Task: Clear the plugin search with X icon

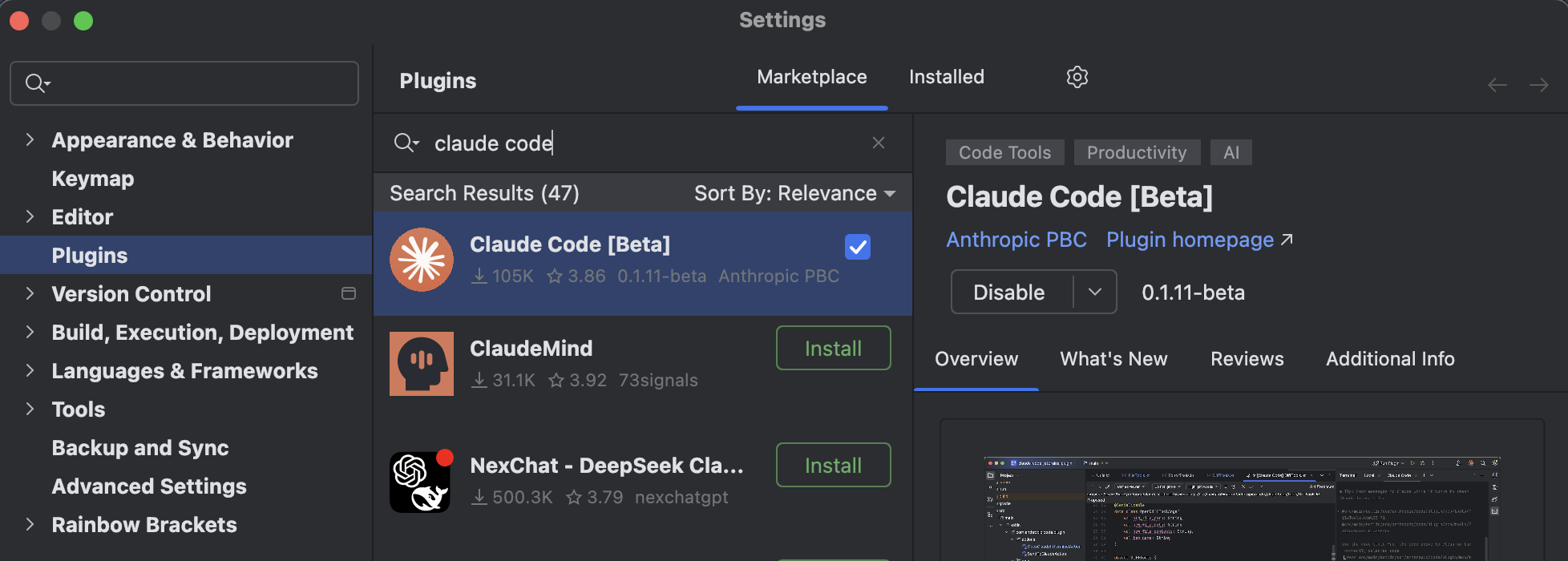Action: [879, 143]
